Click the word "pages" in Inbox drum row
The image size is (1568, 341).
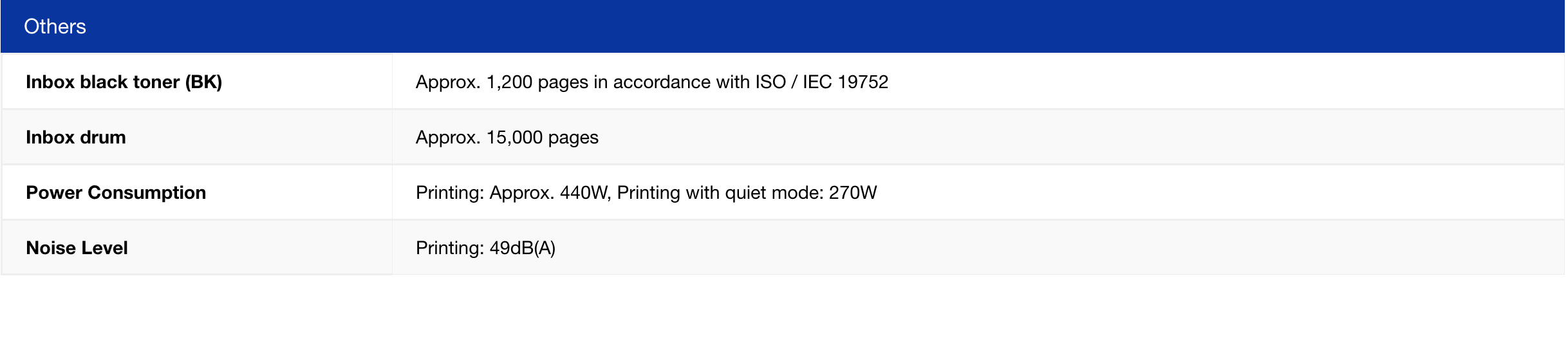573,138
